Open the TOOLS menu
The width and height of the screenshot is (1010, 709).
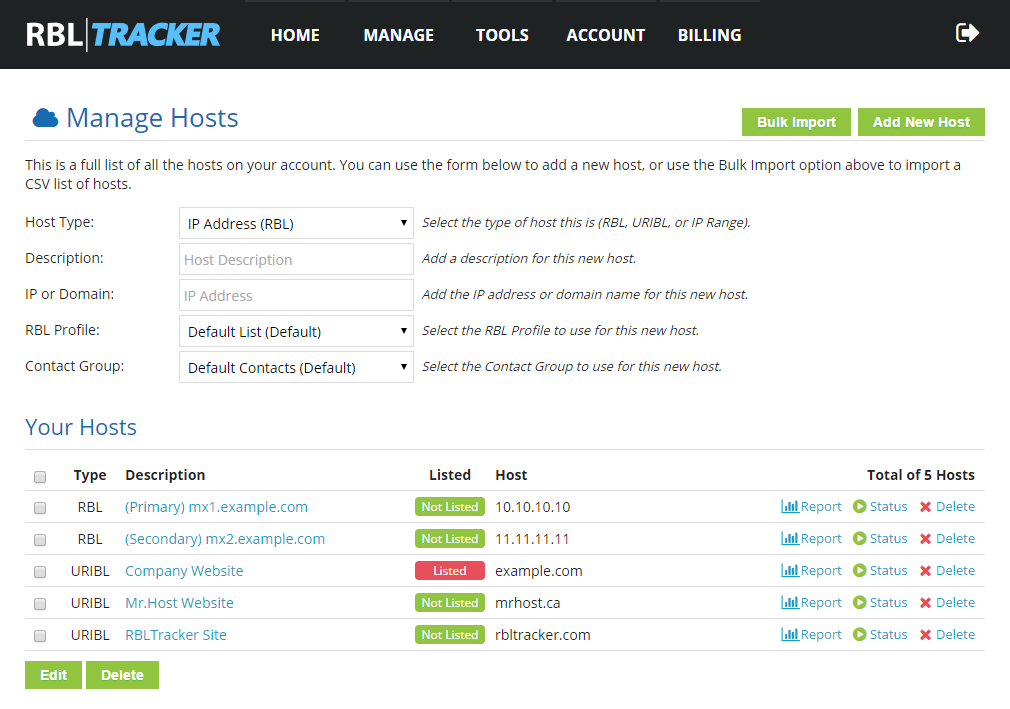[502, 35]
